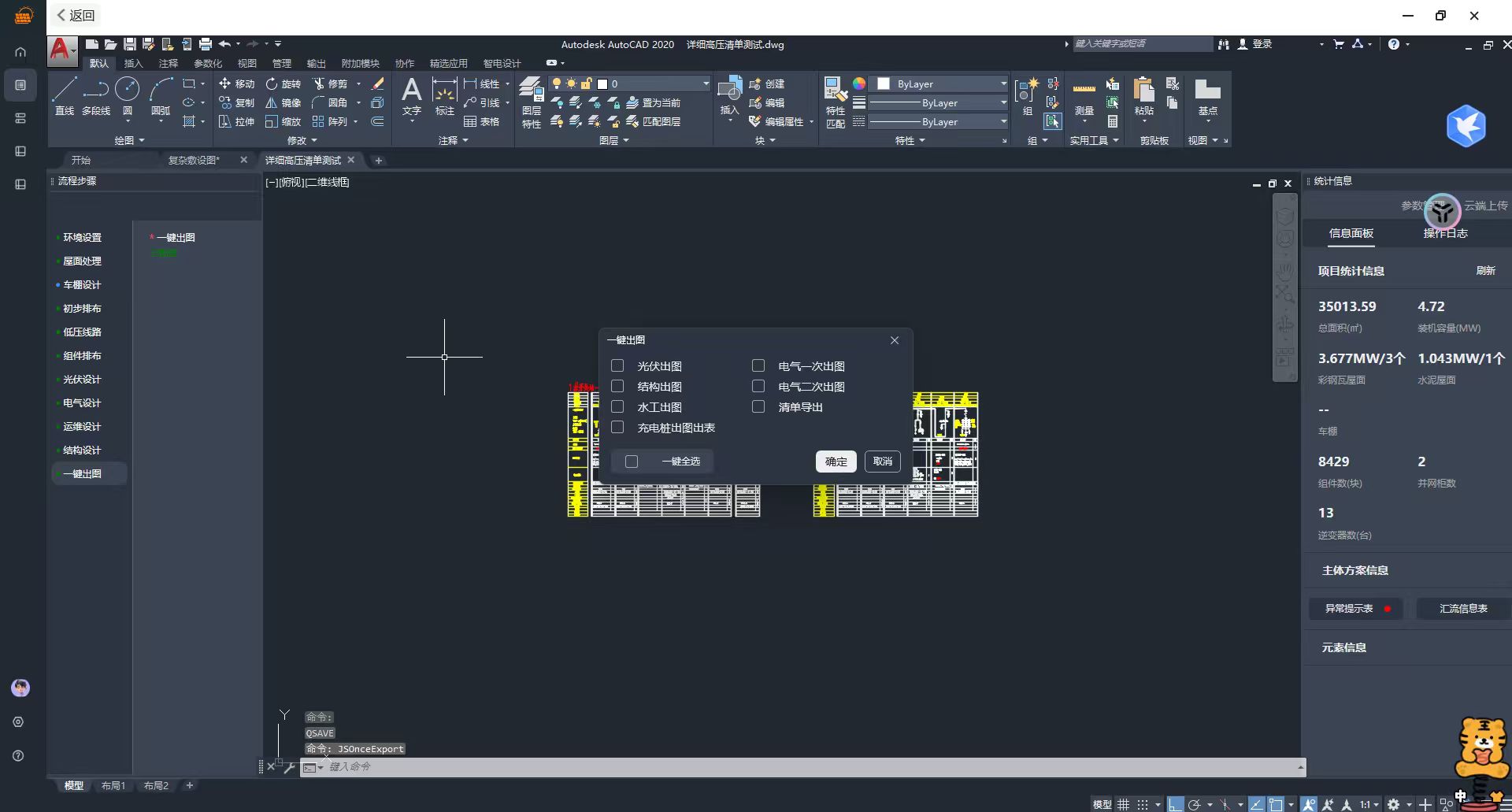
Task: Enable the 清单导出 checkbox
Action: point(758,406)
